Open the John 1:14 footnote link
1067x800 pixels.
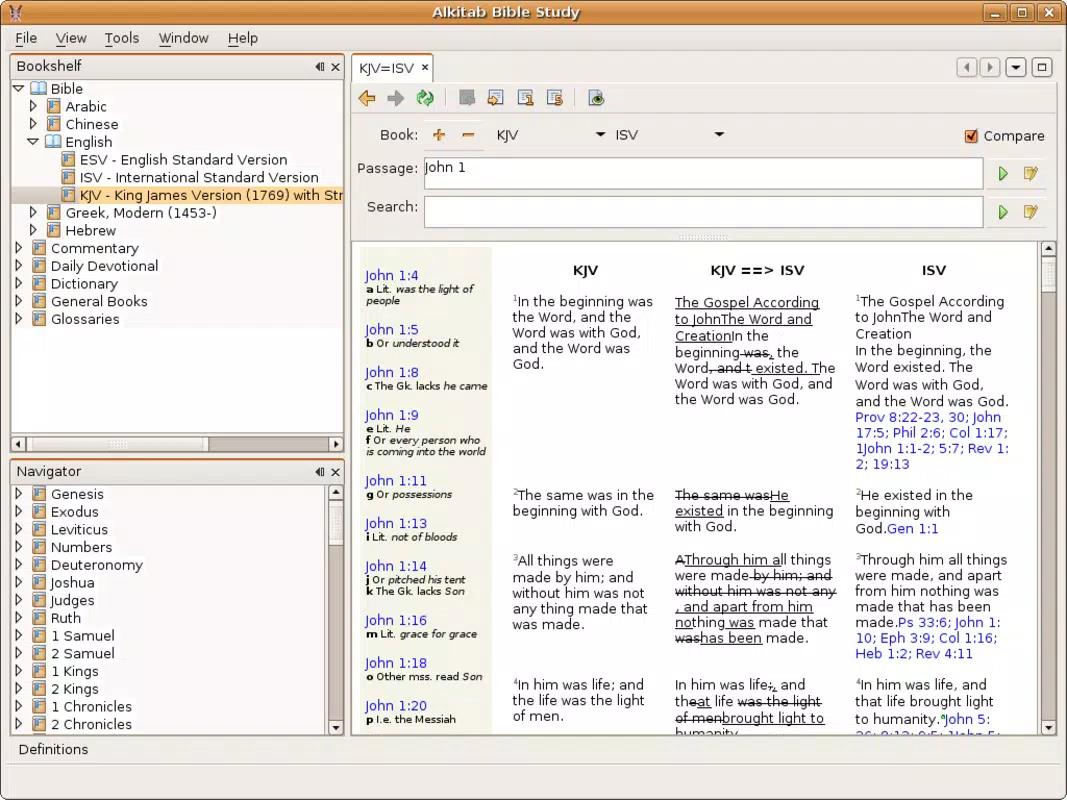[x=395, y=566]
